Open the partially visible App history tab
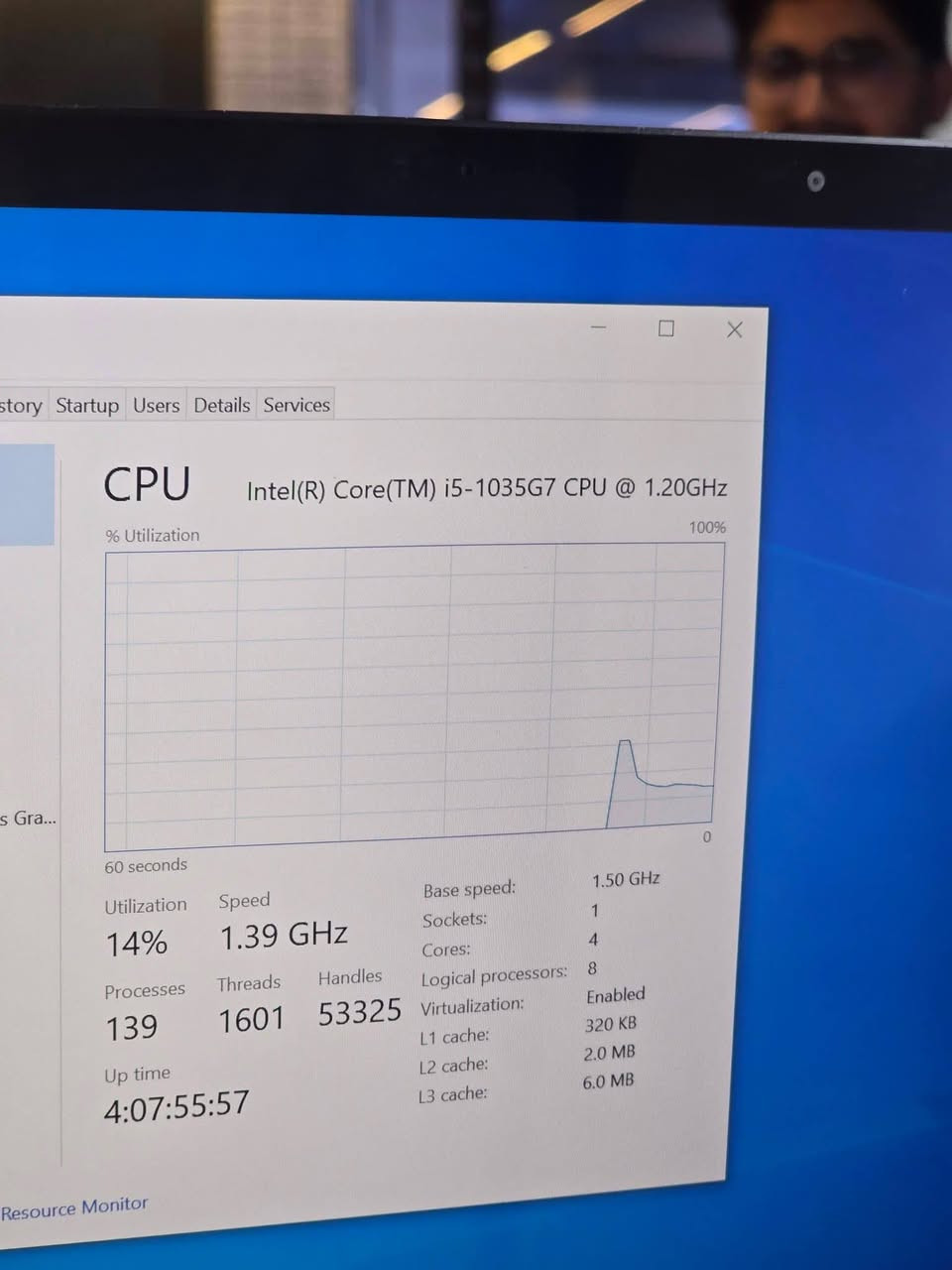This screenshot has width=952, height=1270. tap(21, 406)
